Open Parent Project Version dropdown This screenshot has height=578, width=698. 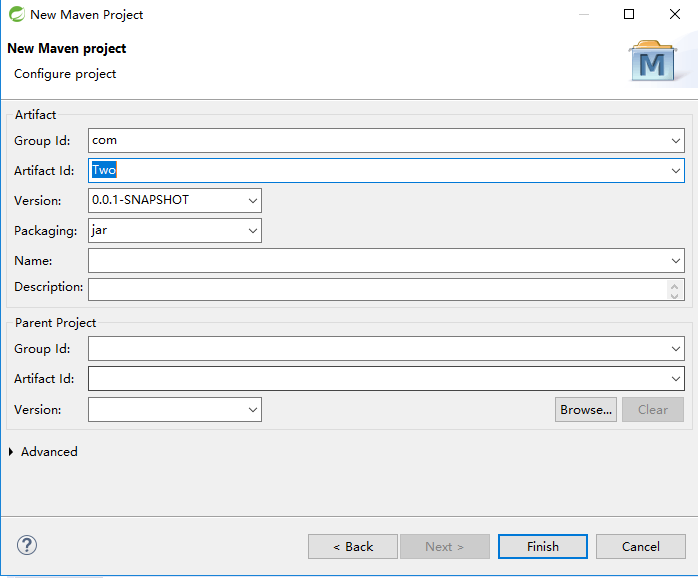click(x=252, y=410)
